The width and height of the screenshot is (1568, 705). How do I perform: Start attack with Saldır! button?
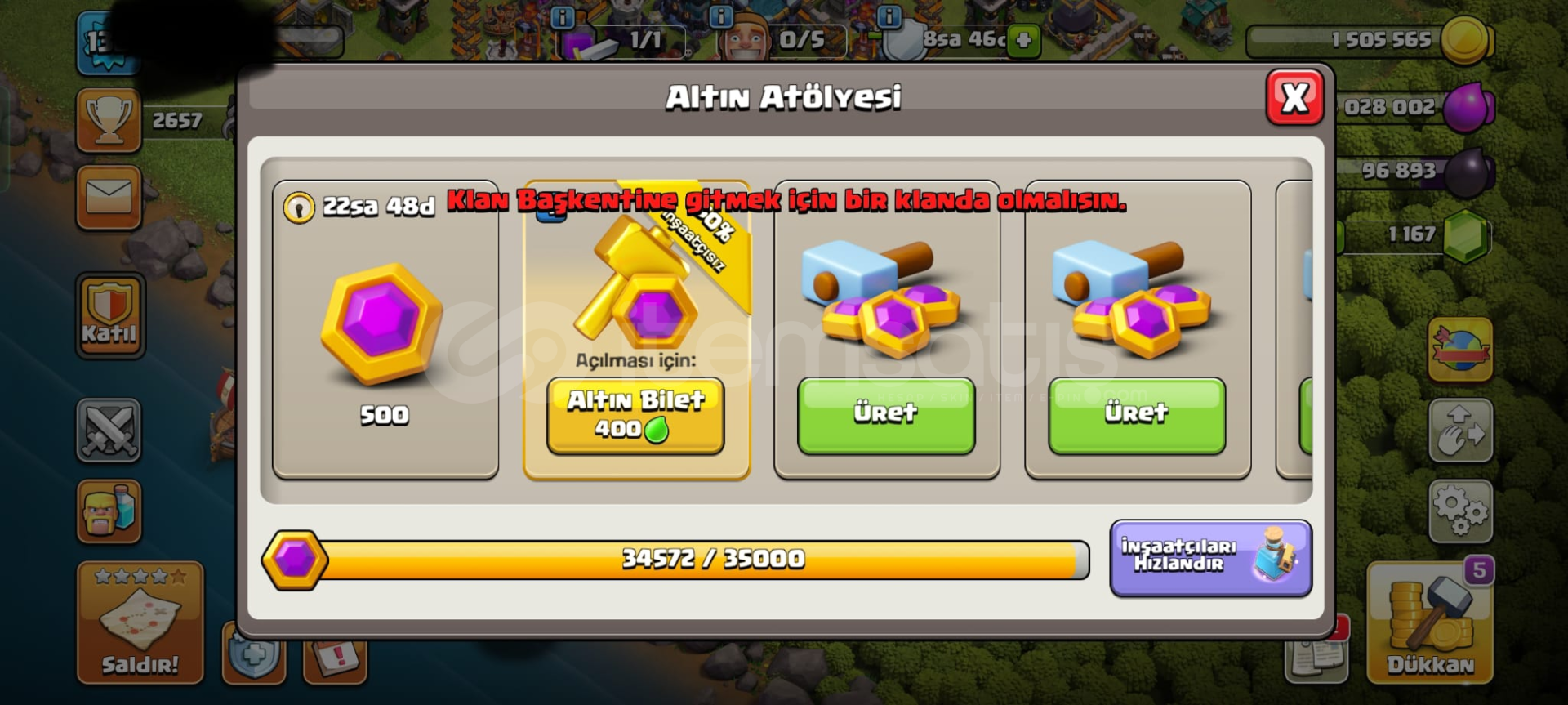tap(140, 622)
